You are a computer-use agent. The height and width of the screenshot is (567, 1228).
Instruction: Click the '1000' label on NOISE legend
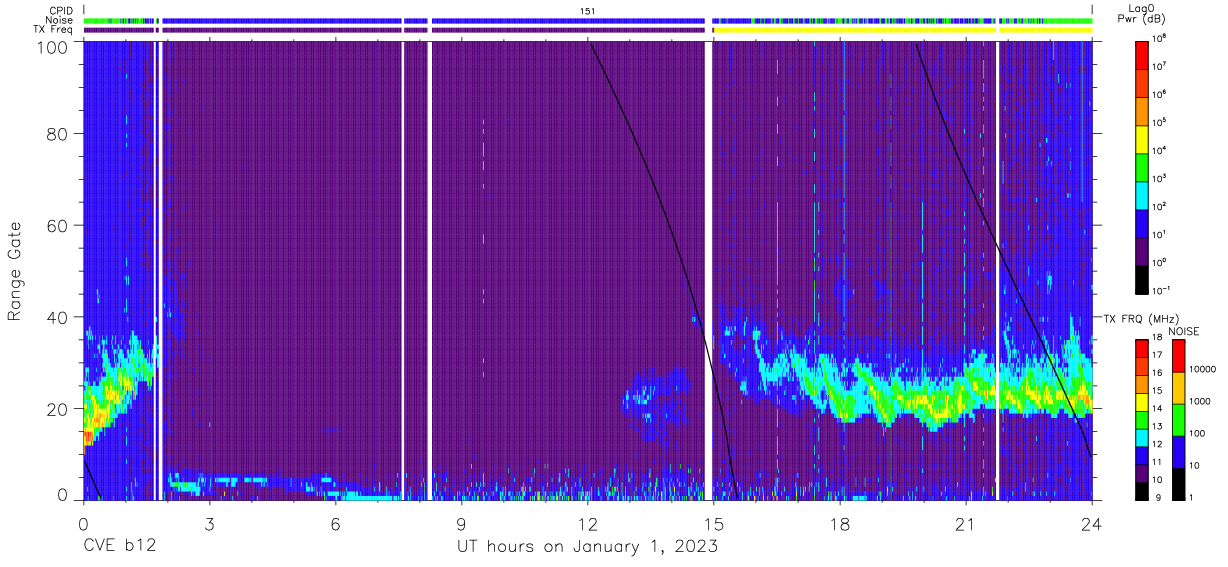click(1198, 402)
